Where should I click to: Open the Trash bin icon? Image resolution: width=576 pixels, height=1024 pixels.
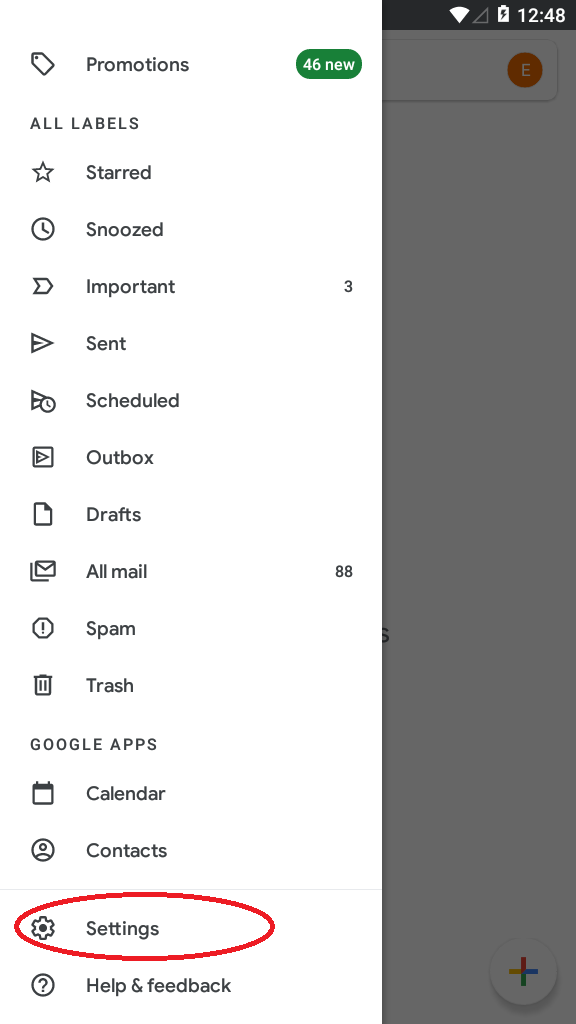click(43, 685)
